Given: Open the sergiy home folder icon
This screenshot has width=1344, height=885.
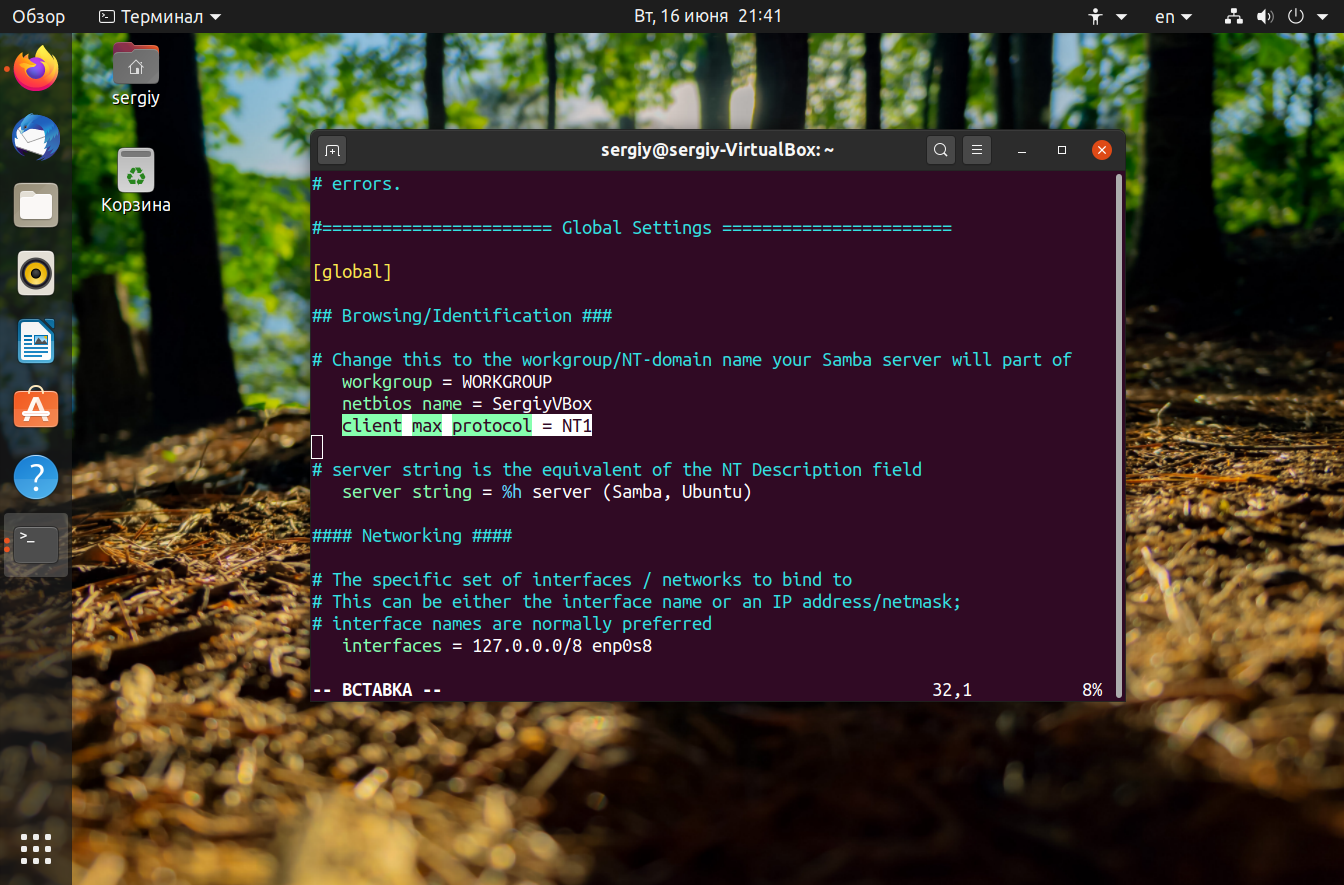Looking at the screenshot, I should point(136,74).
